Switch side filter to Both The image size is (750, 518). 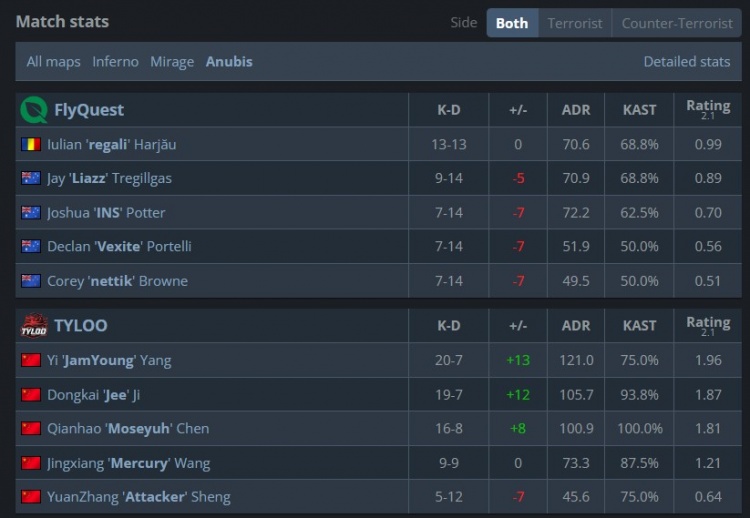[512, 23]
